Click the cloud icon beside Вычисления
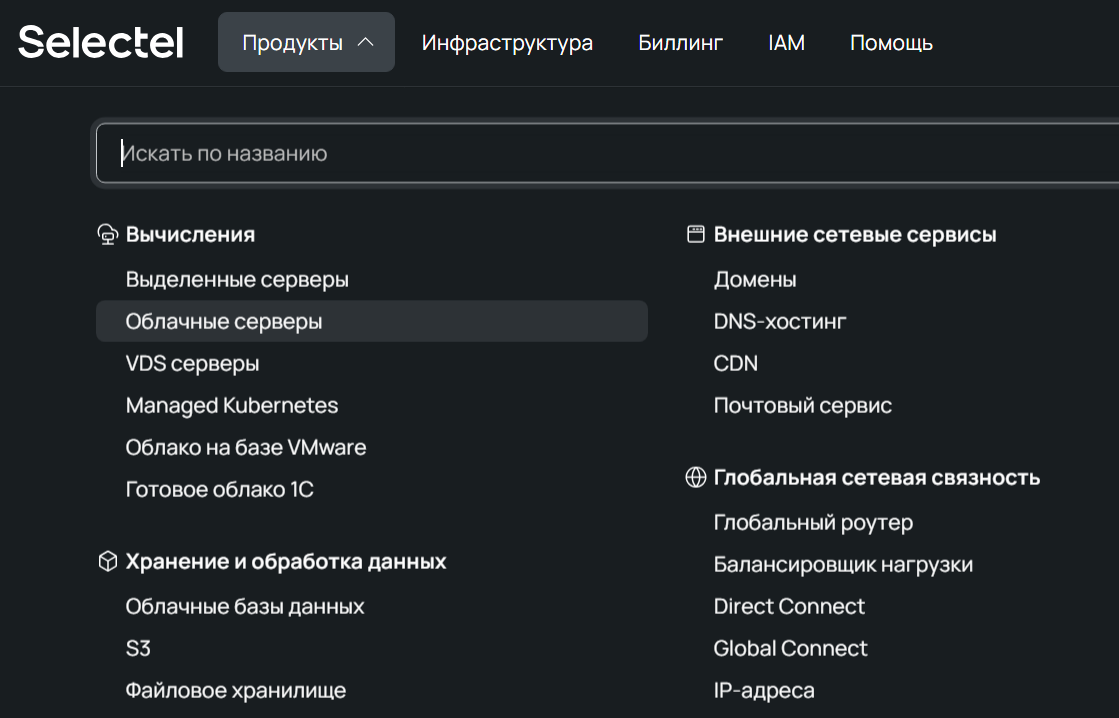Viewport: 1119px width, 718px height. 108,235
